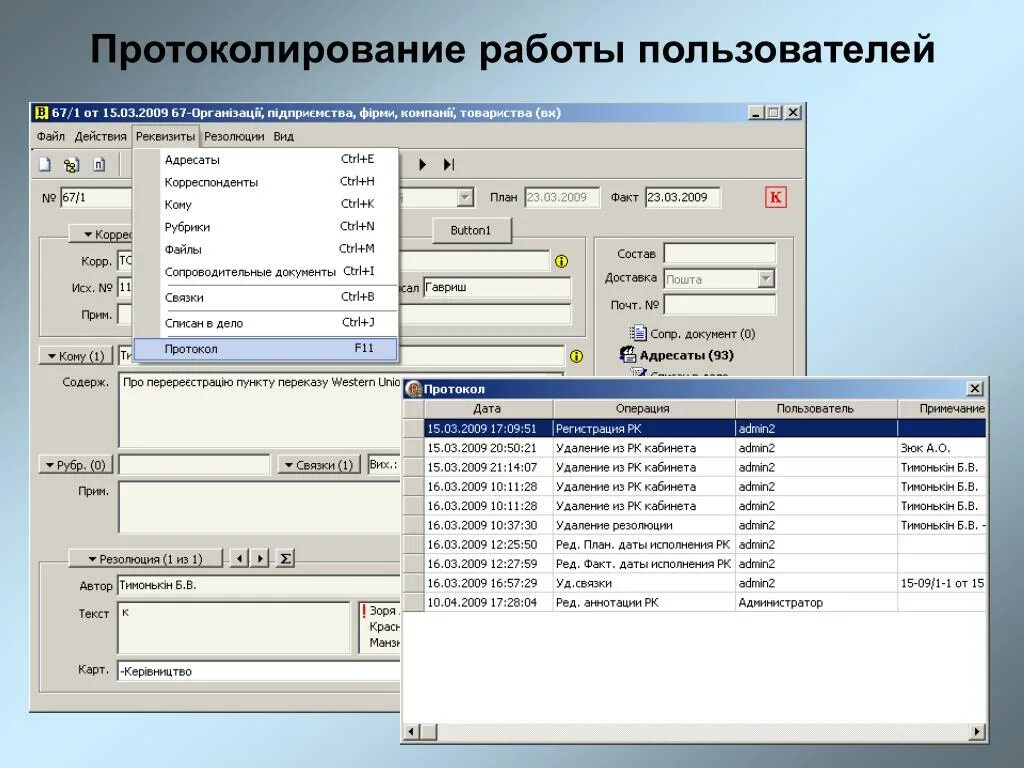Click the Протокол window title icon

tap(413, 389)
